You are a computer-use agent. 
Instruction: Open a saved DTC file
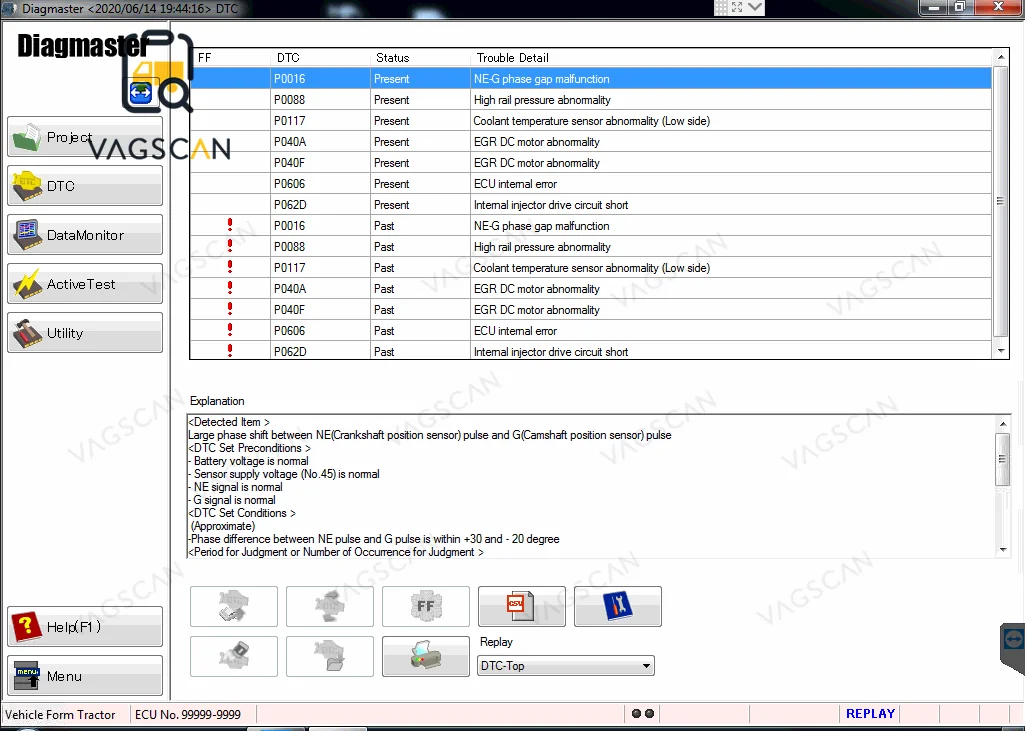coord(330,656)
